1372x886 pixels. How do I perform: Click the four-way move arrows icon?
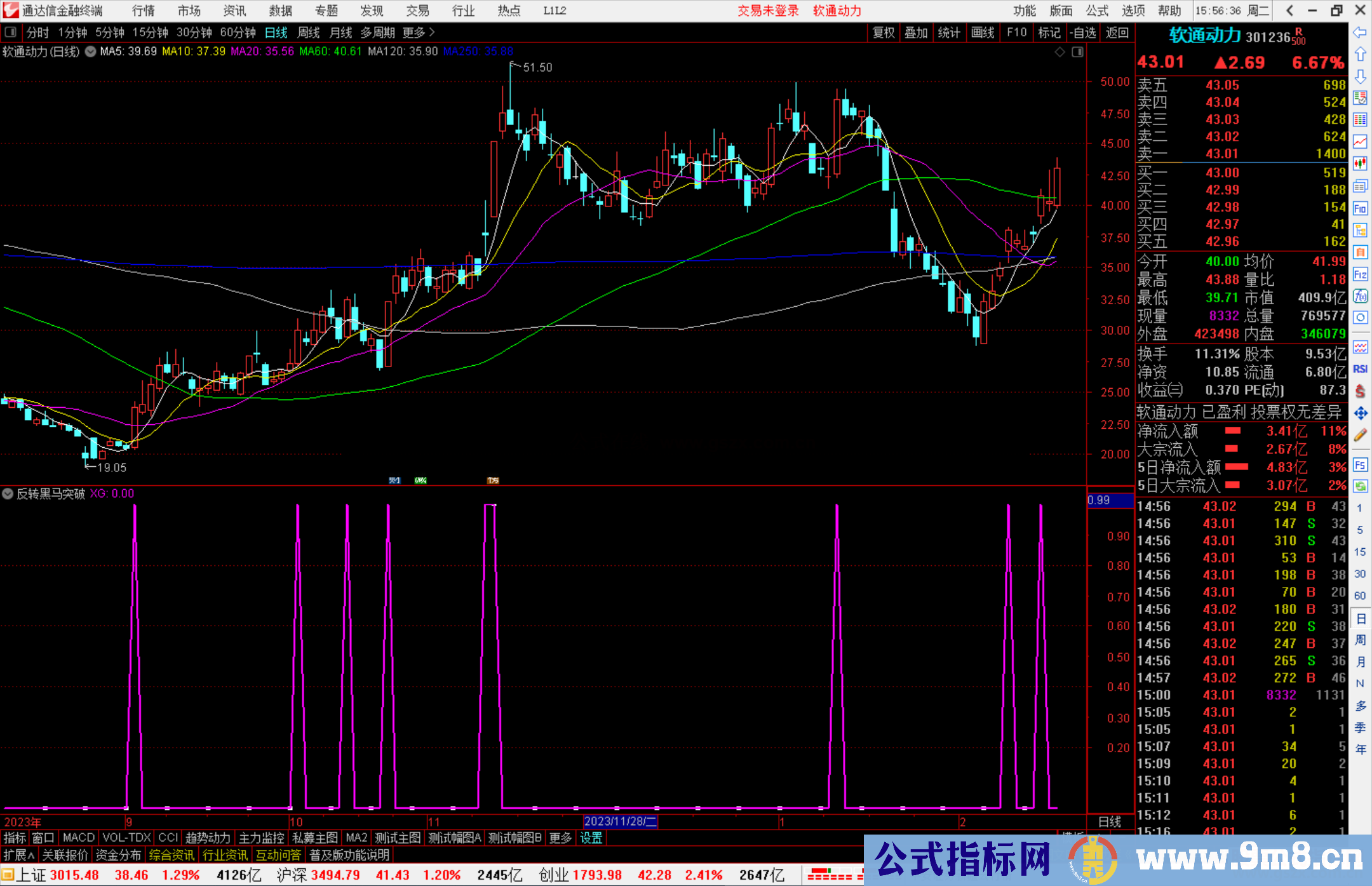(1360, 413)
